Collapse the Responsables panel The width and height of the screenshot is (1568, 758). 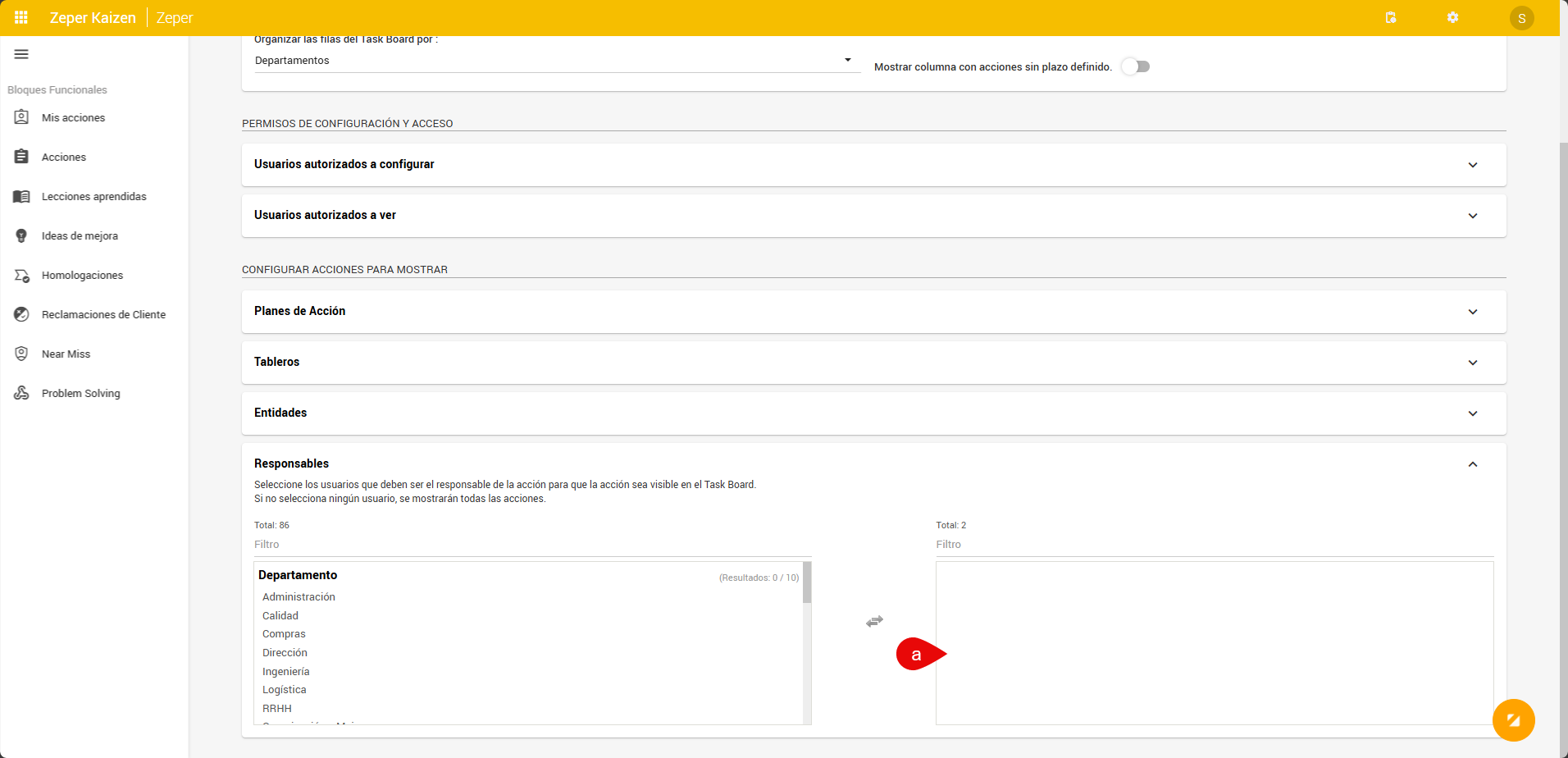[x=1473, y=464]
